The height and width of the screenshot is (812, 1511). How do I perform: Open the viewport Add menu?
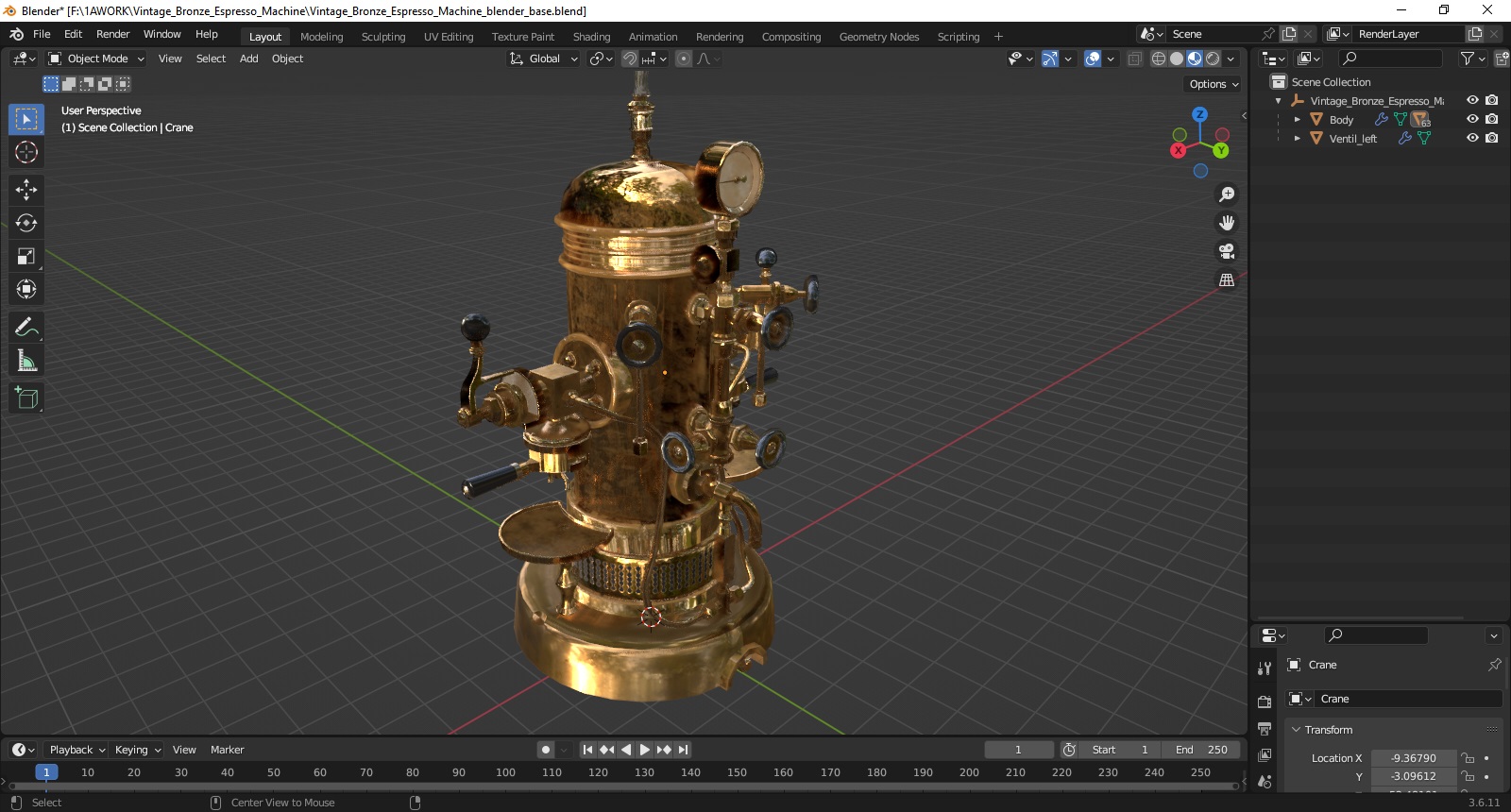248,59
